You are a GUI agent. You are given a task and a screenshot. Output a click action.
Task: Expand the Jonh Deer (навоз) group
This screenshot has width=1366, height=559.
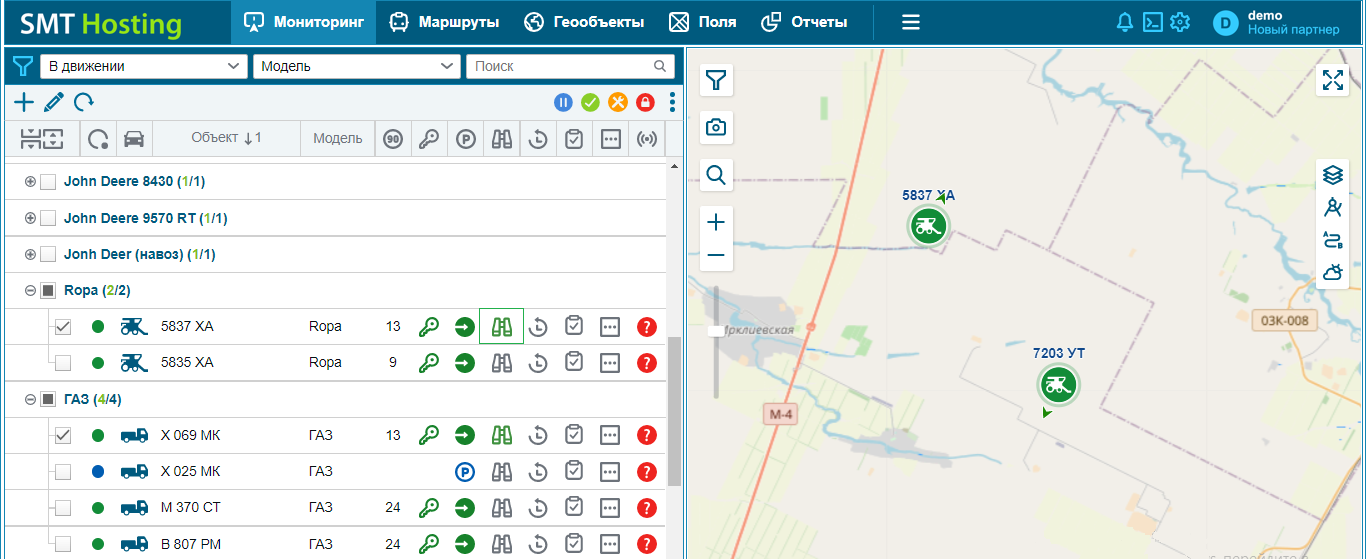pos(30,254)
